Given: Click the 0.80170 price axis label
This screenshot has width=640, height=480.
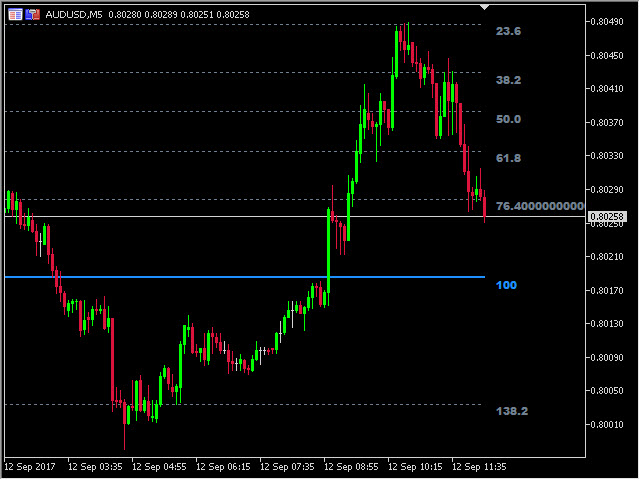Looking at the screenshot, I should click(x=607, y=291).
